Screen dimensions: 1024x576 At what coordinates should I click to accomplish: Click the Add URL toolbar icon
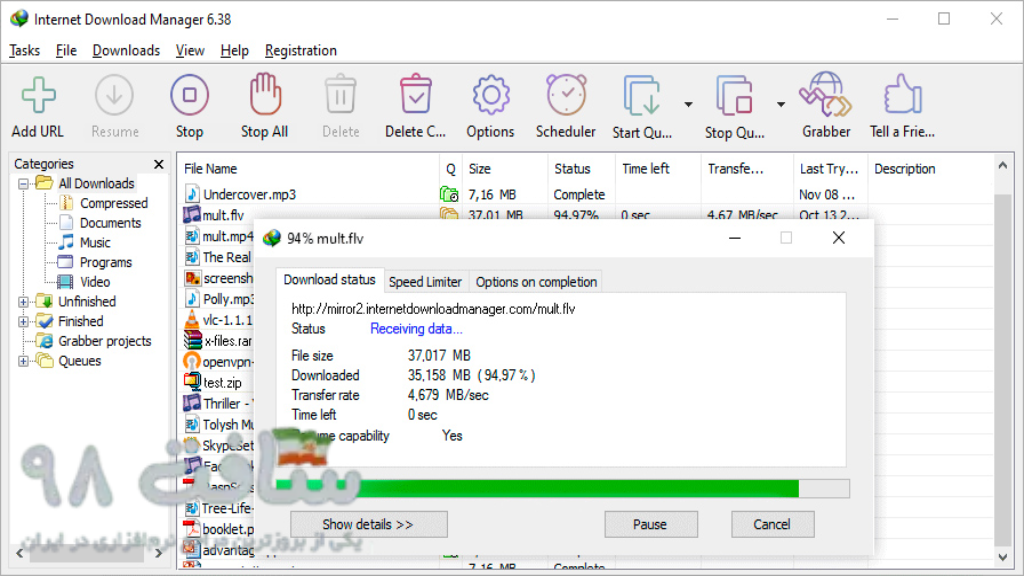click(x=39, y=95)
